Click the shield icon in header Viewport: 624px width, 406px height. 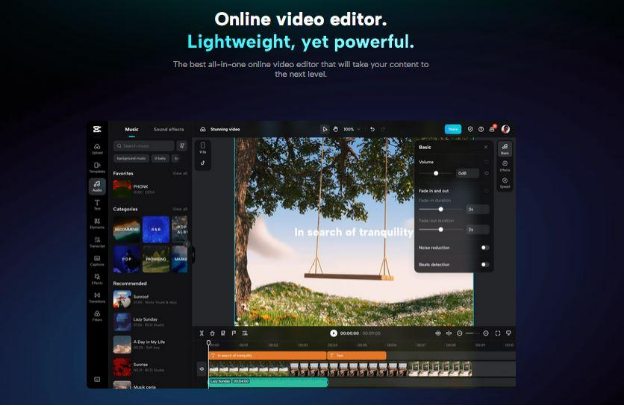(470, 129)
